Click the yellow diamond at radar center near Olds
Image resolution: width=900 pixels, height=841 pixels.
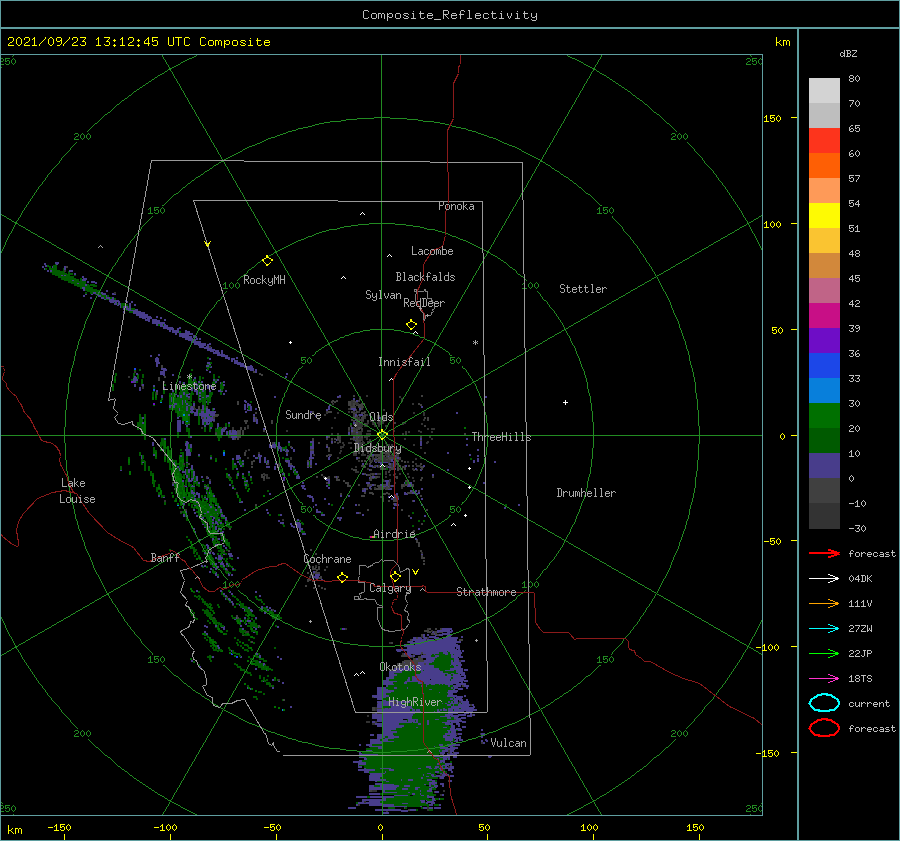[382, 435]
